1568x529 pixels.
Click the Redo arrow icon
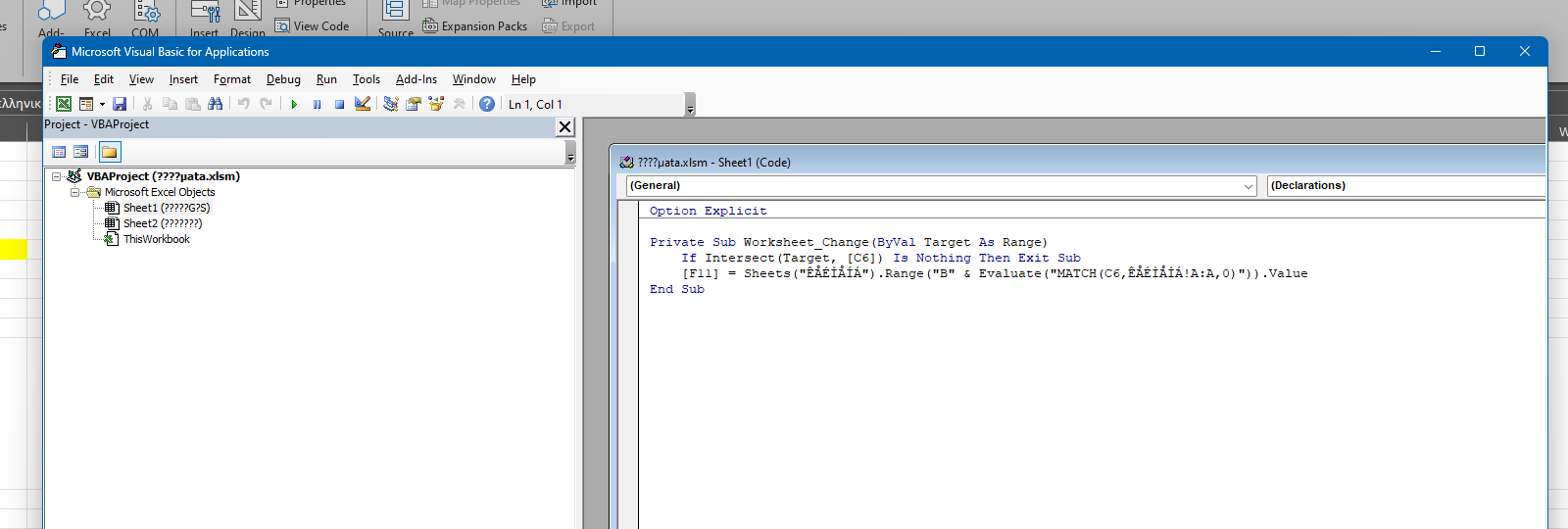click(266, 104)
